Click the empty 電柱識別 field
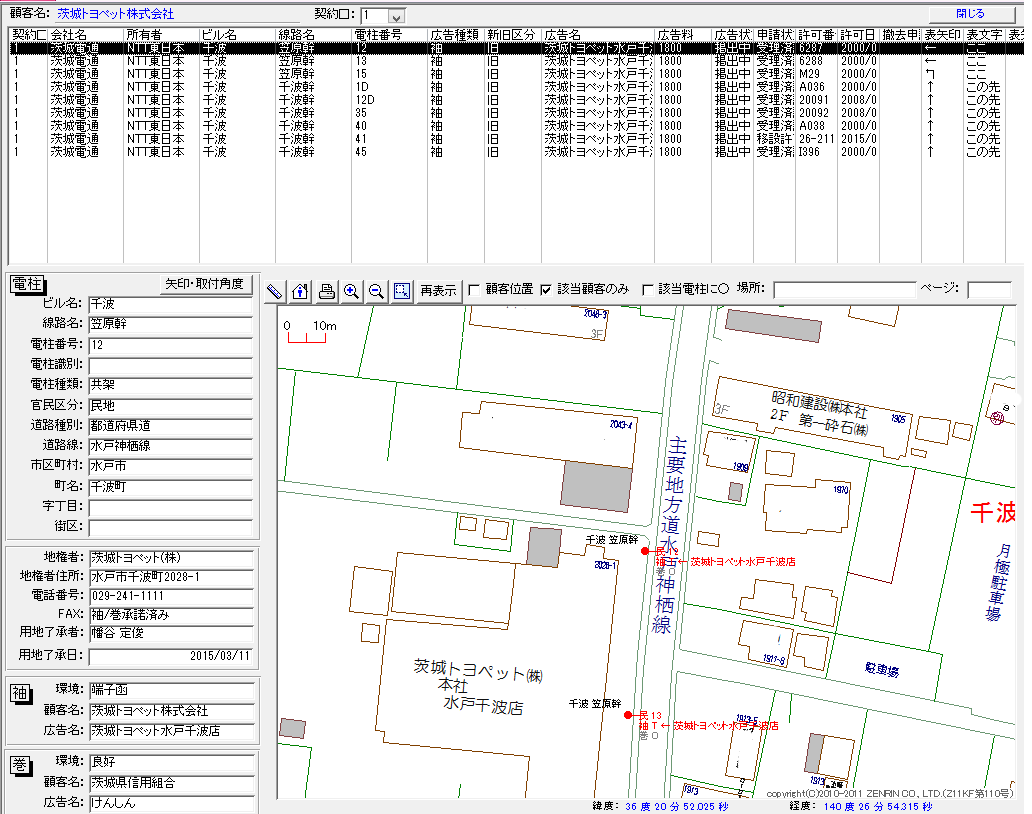This screenshot has width=1032, height=814. tap(170, 365)
